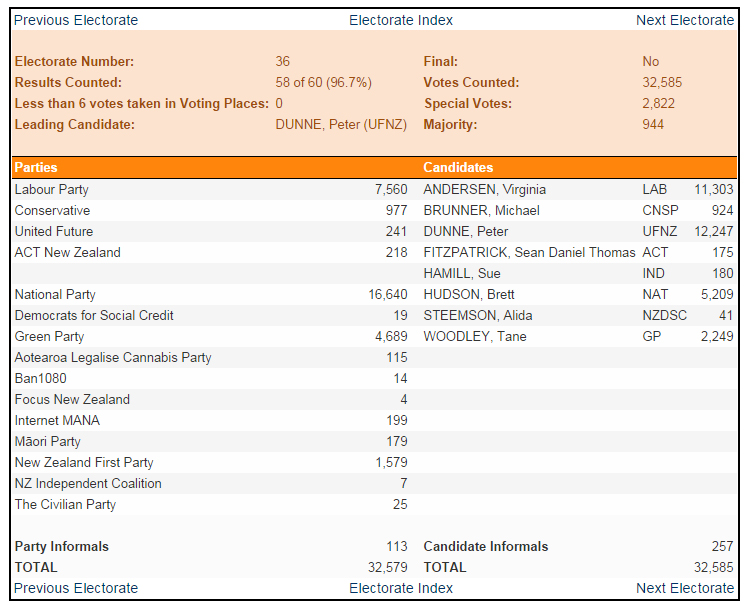Click the Majority value 944
Image resolution: width=748 pixels, height=610 pixels.
(653, 125)
